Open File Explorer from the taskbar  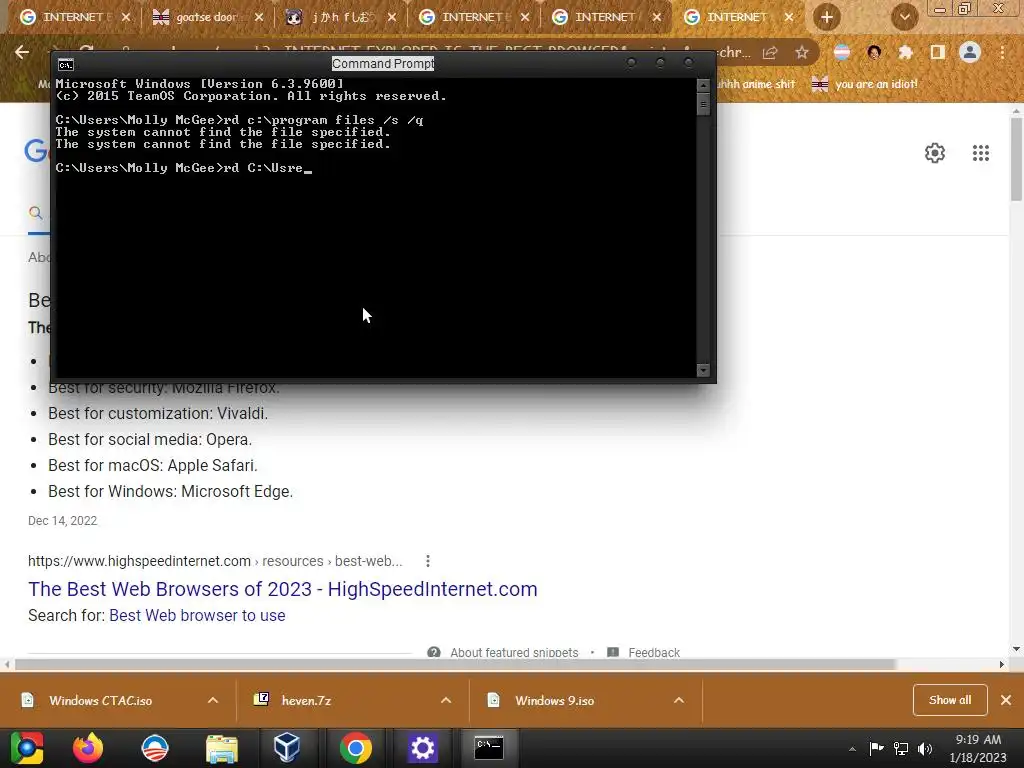click(x=221, y=748)
